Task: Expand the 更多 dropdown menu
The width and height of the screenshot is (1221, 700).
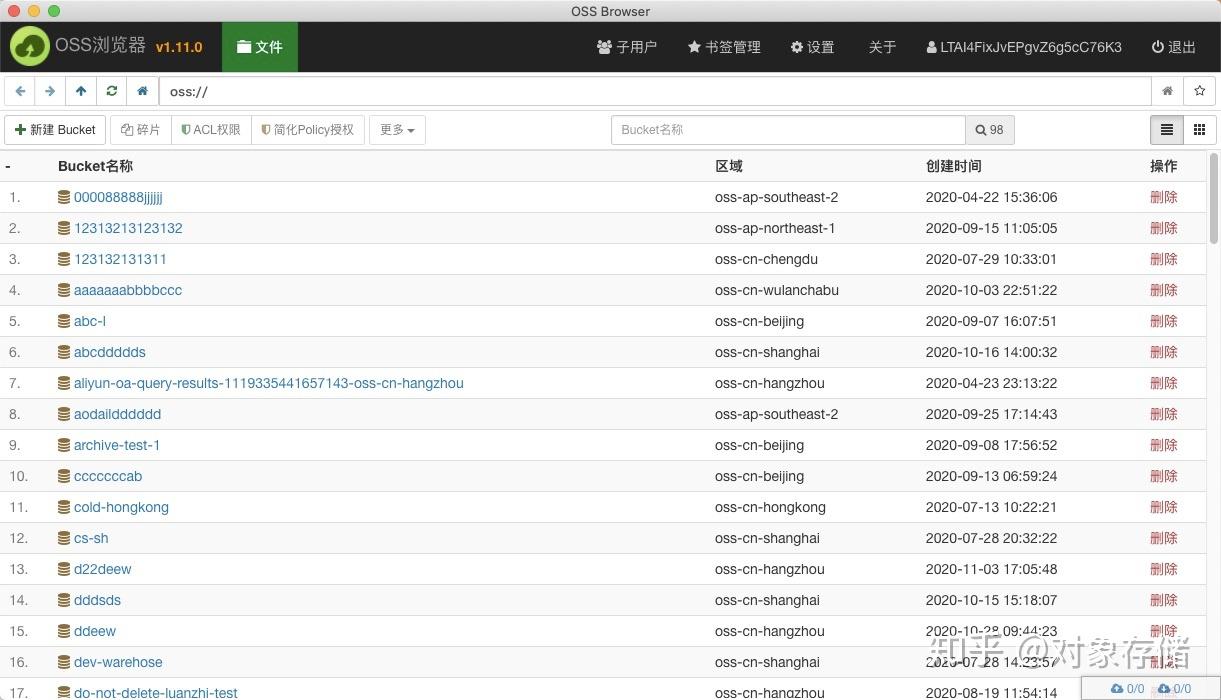Action: (x=397, y=129)
